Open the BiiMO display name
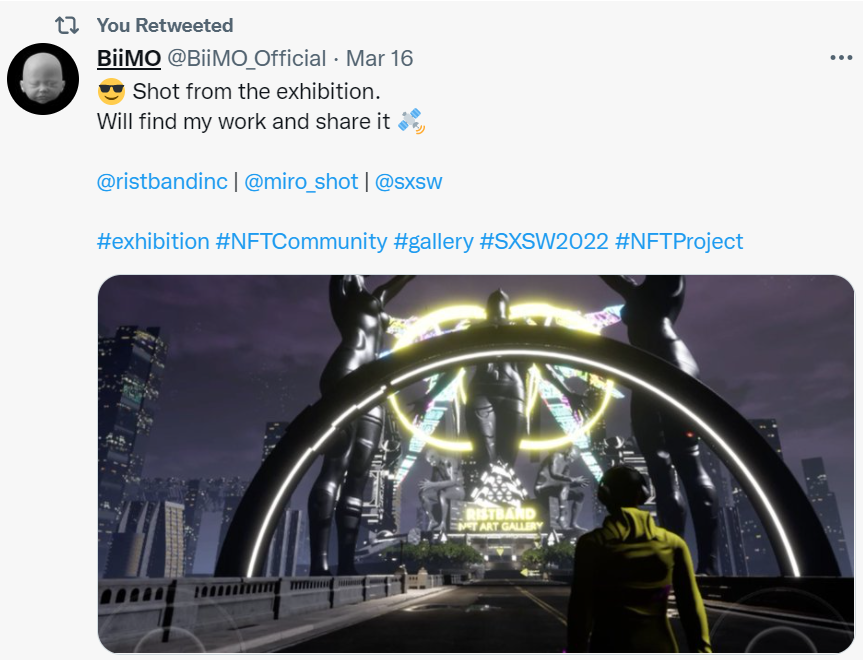 129,58
